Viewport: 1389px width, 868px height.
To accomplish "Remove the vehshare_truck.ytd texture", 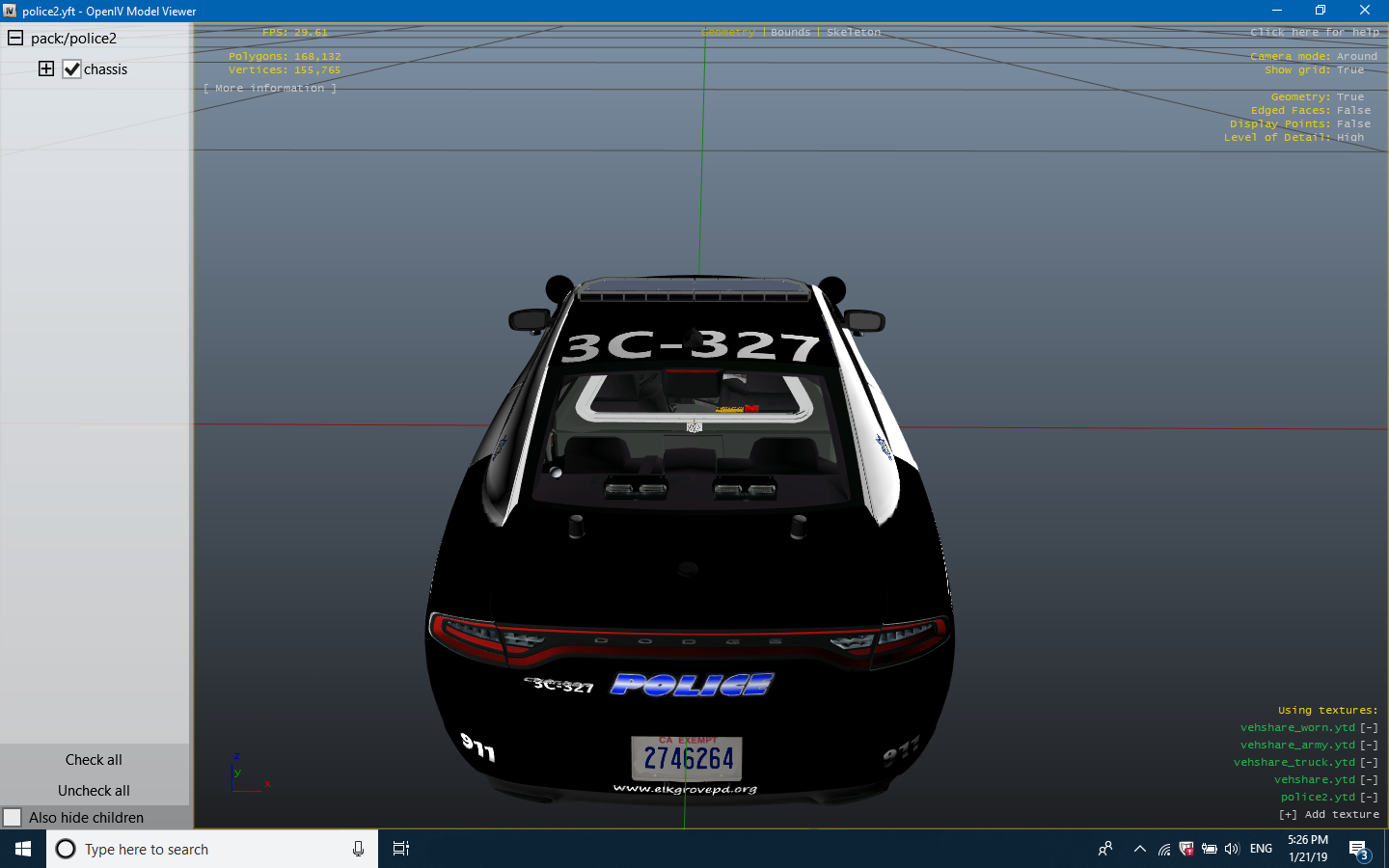I will click(x=1369, y=763).
